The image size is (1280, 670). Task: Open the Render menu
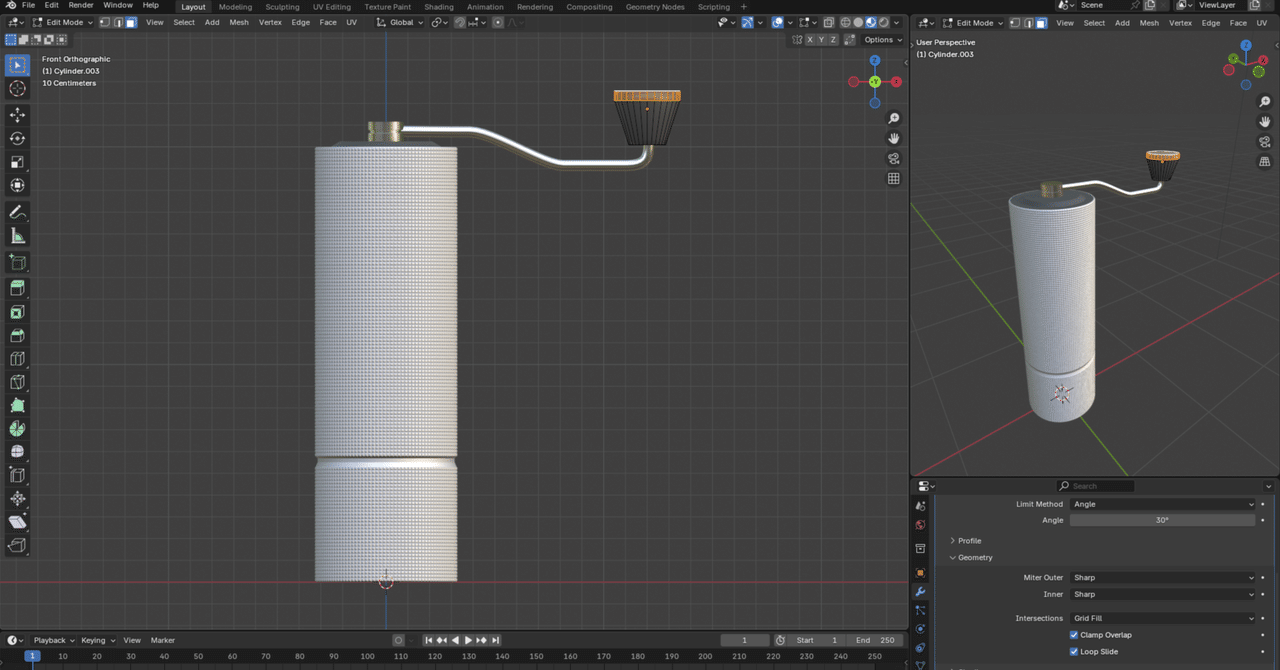pos(81,6)
